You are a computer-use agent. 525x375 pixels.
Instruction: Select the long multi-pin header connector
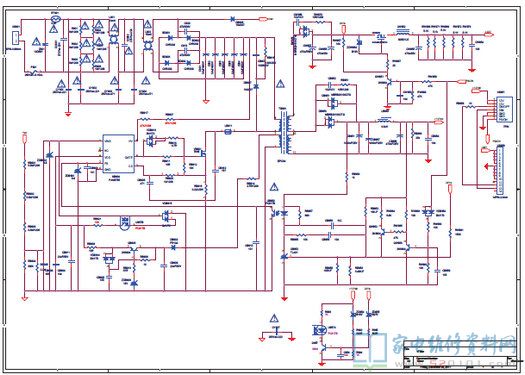pyautogui.click(x=501, y=170)
